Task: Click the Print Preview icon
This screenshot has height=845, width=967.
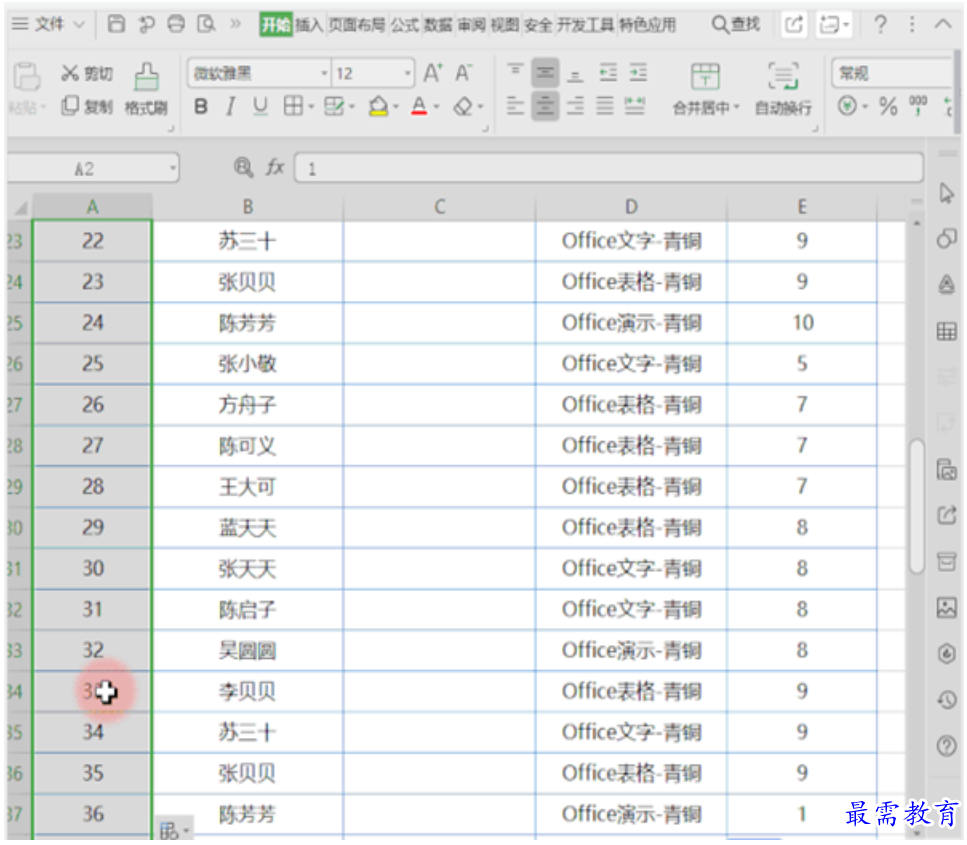Action: point(206,24)
